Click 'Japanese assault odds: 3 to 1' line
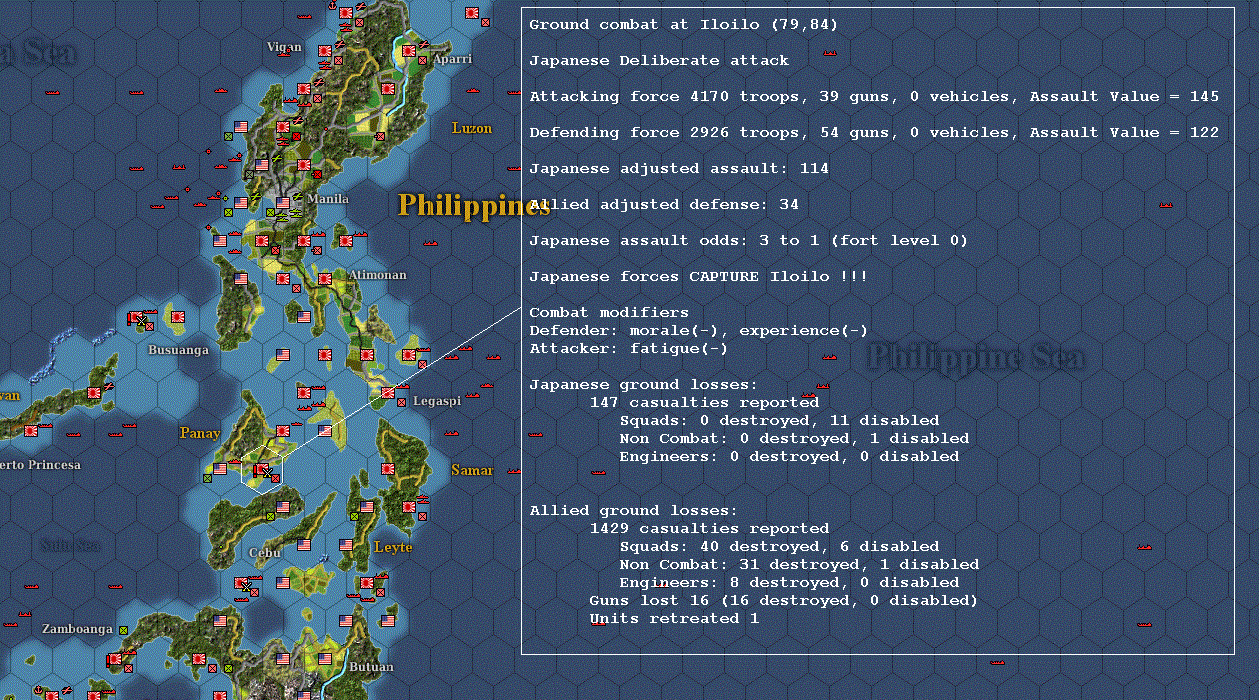 749,241
